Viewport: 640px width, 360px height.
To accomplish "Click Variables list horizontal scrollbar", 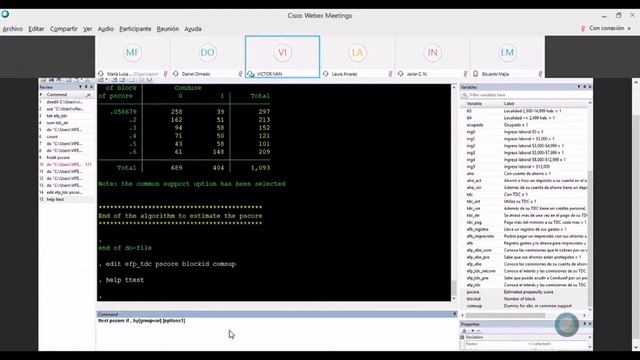I will [505, 315].
